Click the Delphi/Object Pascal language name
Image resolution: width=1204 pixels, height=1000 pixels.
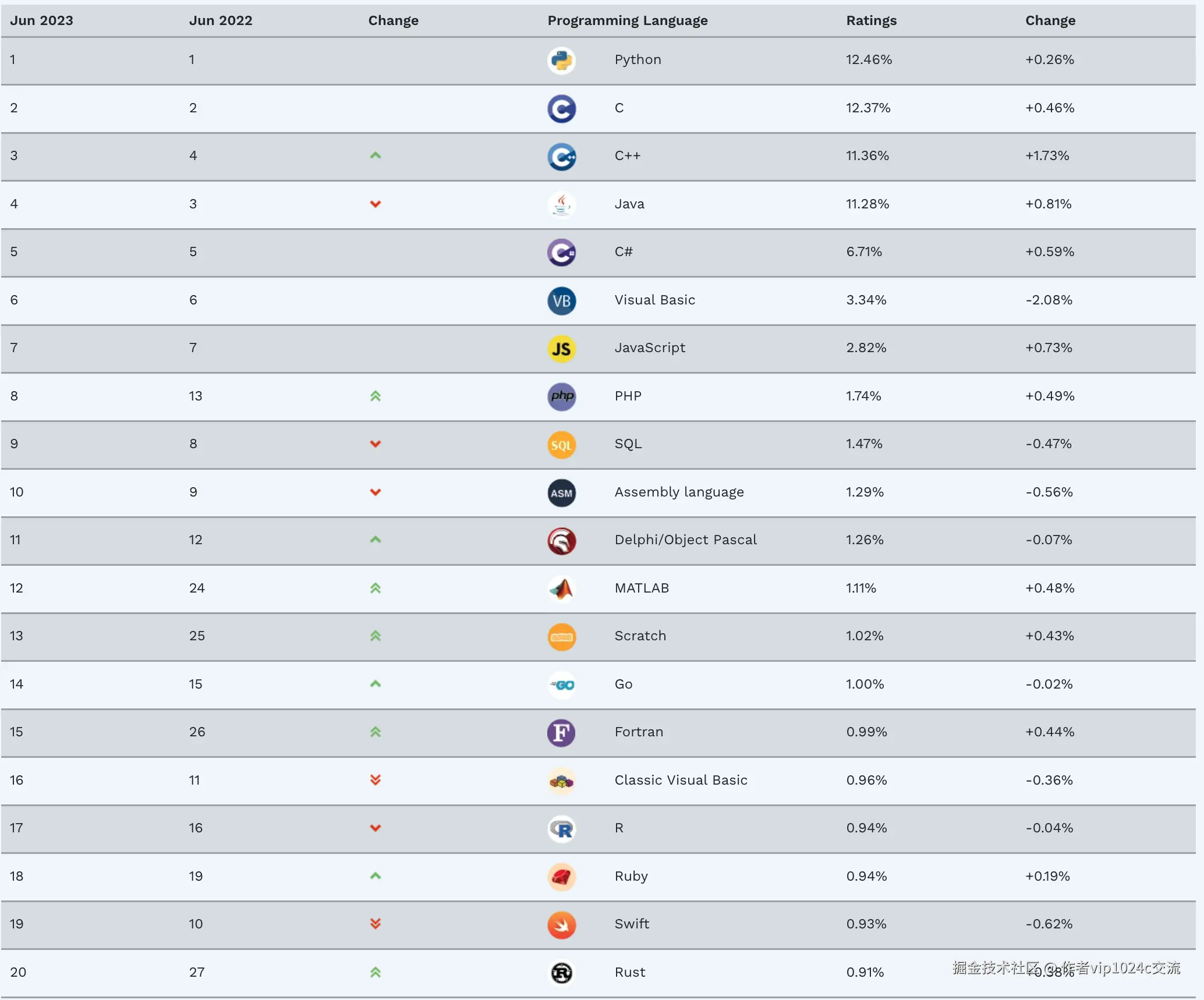coord(685,540)
